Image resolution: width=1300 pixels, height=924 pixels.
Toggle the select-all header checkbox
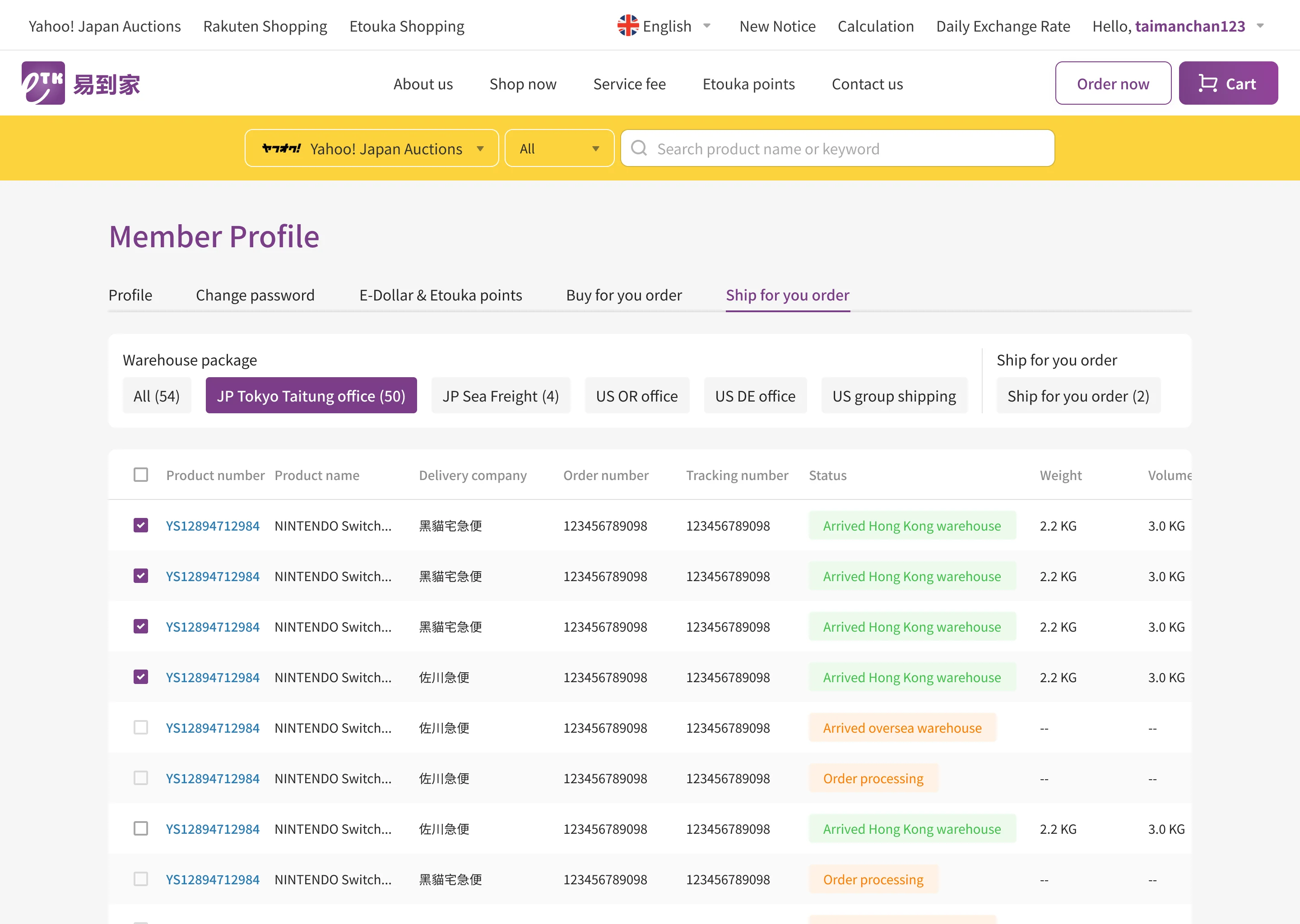[x=140, y=475]
